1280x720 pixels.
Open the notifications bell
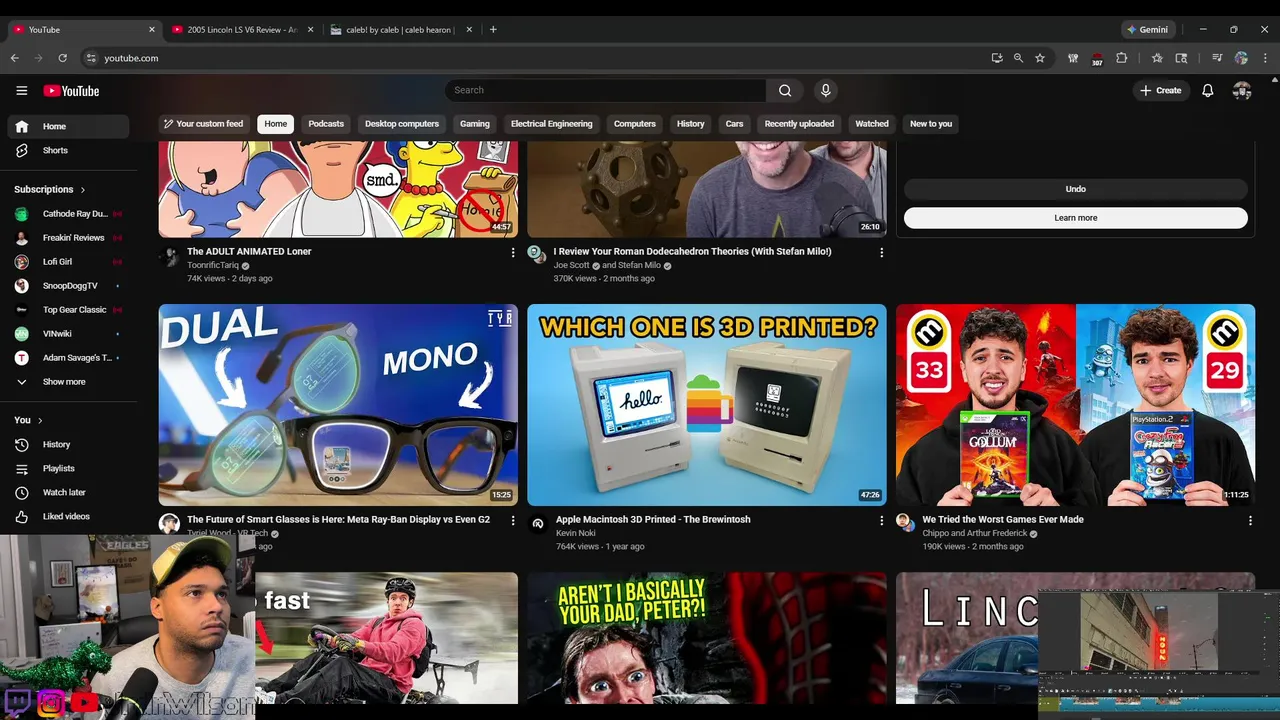pyautogui.click(x=1208, y=91)
